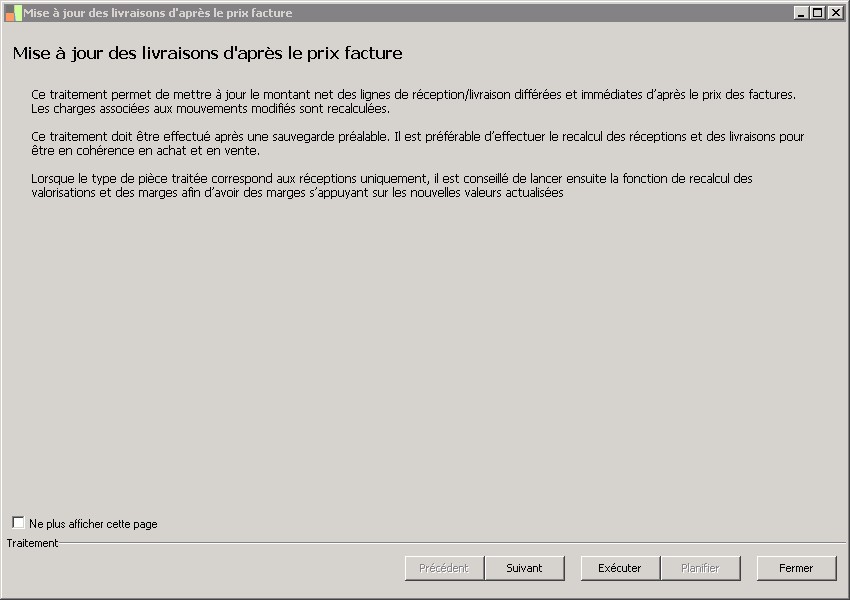850x600 pixels.
Task: Click the application icon in the title bar
Action: coord(13,13)
